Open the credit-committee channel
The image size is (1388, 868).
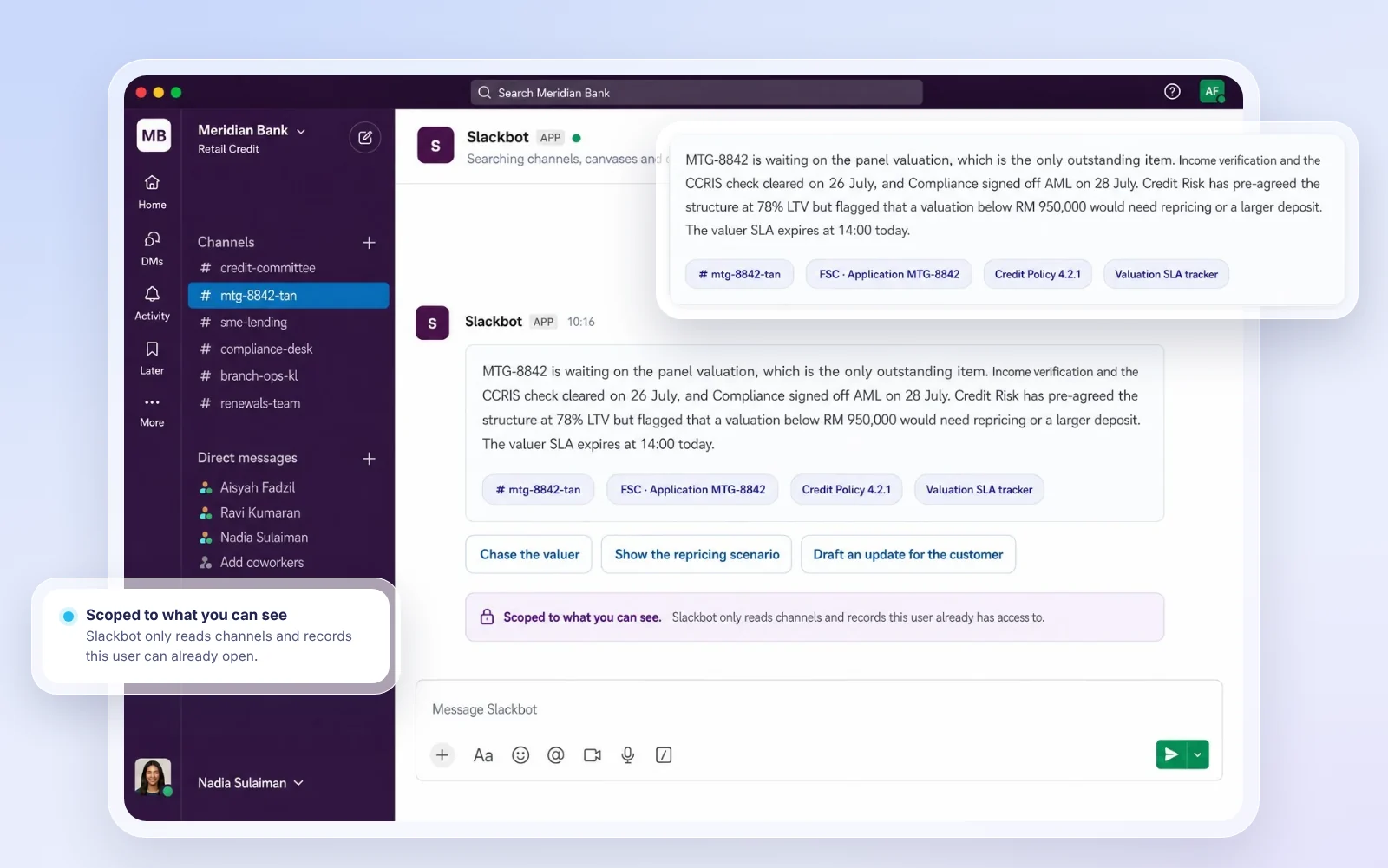click(x=288, y=268)
